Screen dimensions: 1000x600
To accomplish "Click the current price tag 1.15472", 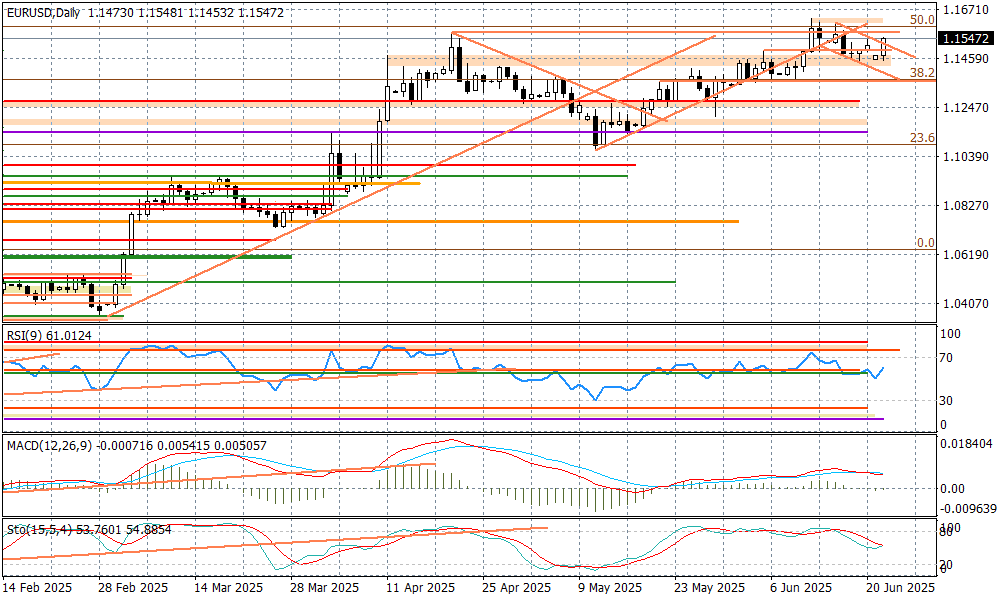I will (x=966, y=39).
